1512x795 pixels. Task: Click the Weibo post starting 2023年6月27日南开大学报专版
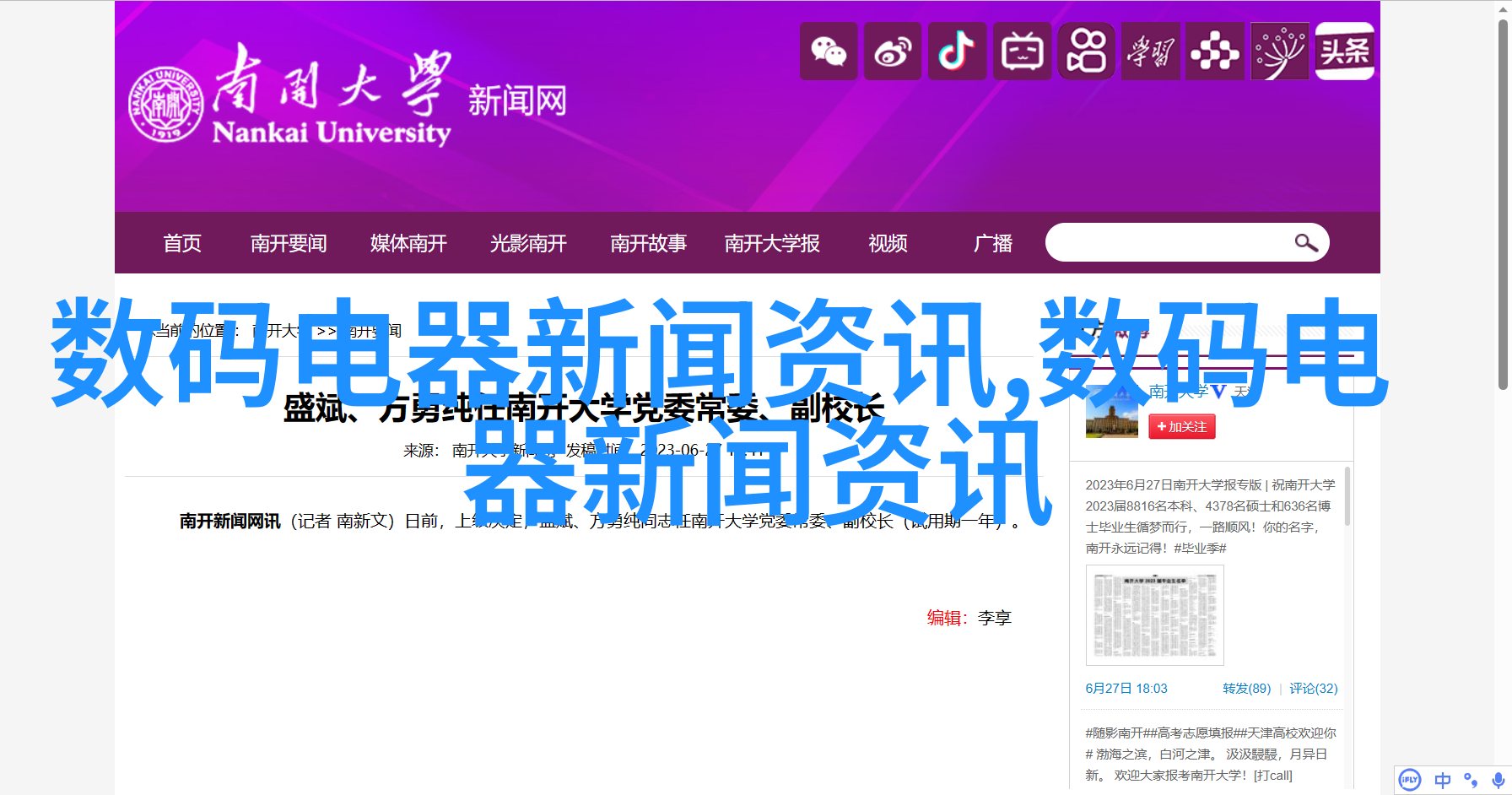[x=1211, y=516]
